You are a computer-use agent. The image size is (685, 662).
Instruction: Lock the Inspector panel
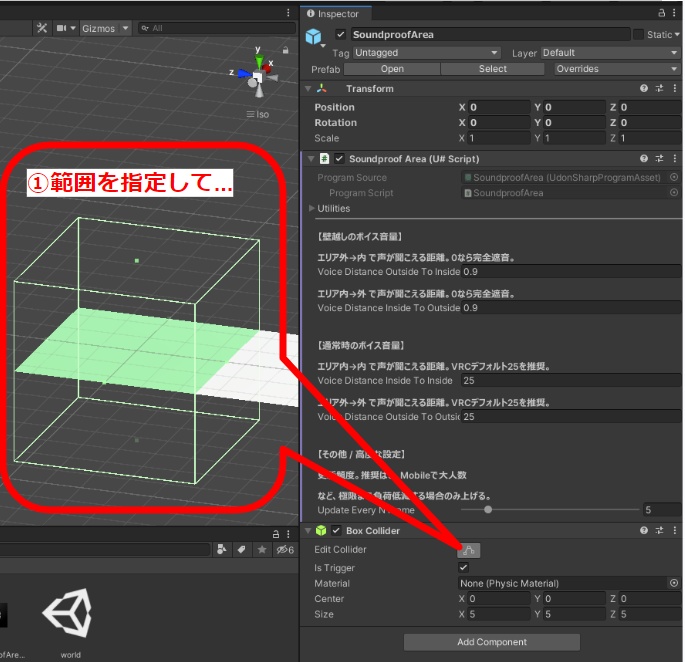pyautogui.click(x=661, y=13)
